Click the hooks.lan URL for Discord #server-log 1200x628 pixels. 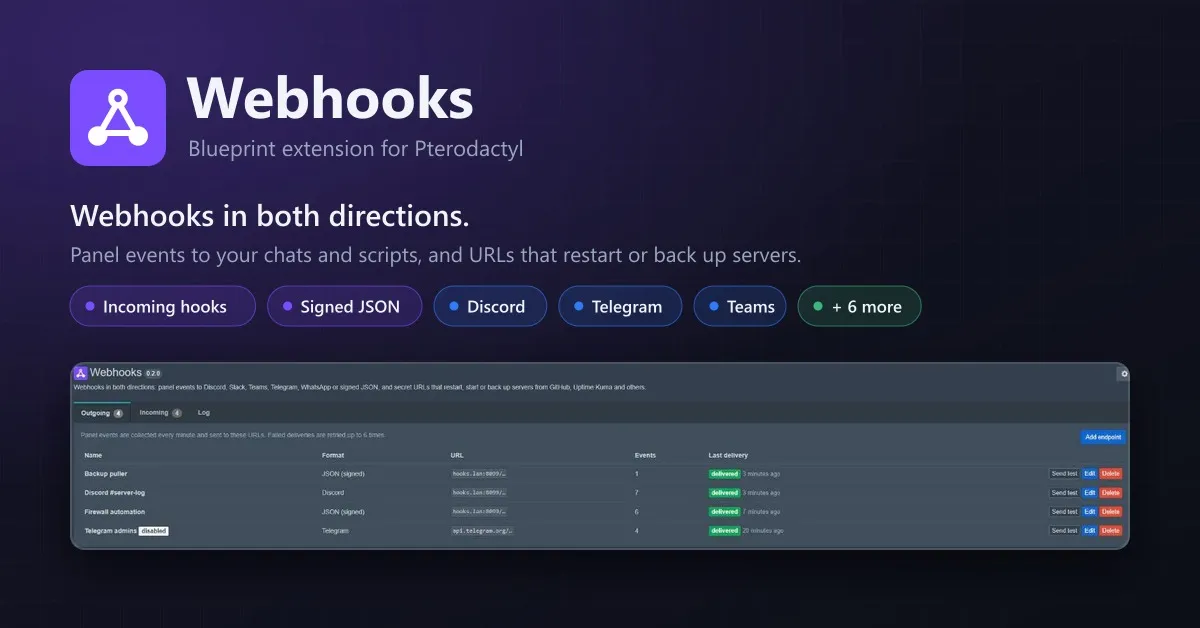[479, 492]
